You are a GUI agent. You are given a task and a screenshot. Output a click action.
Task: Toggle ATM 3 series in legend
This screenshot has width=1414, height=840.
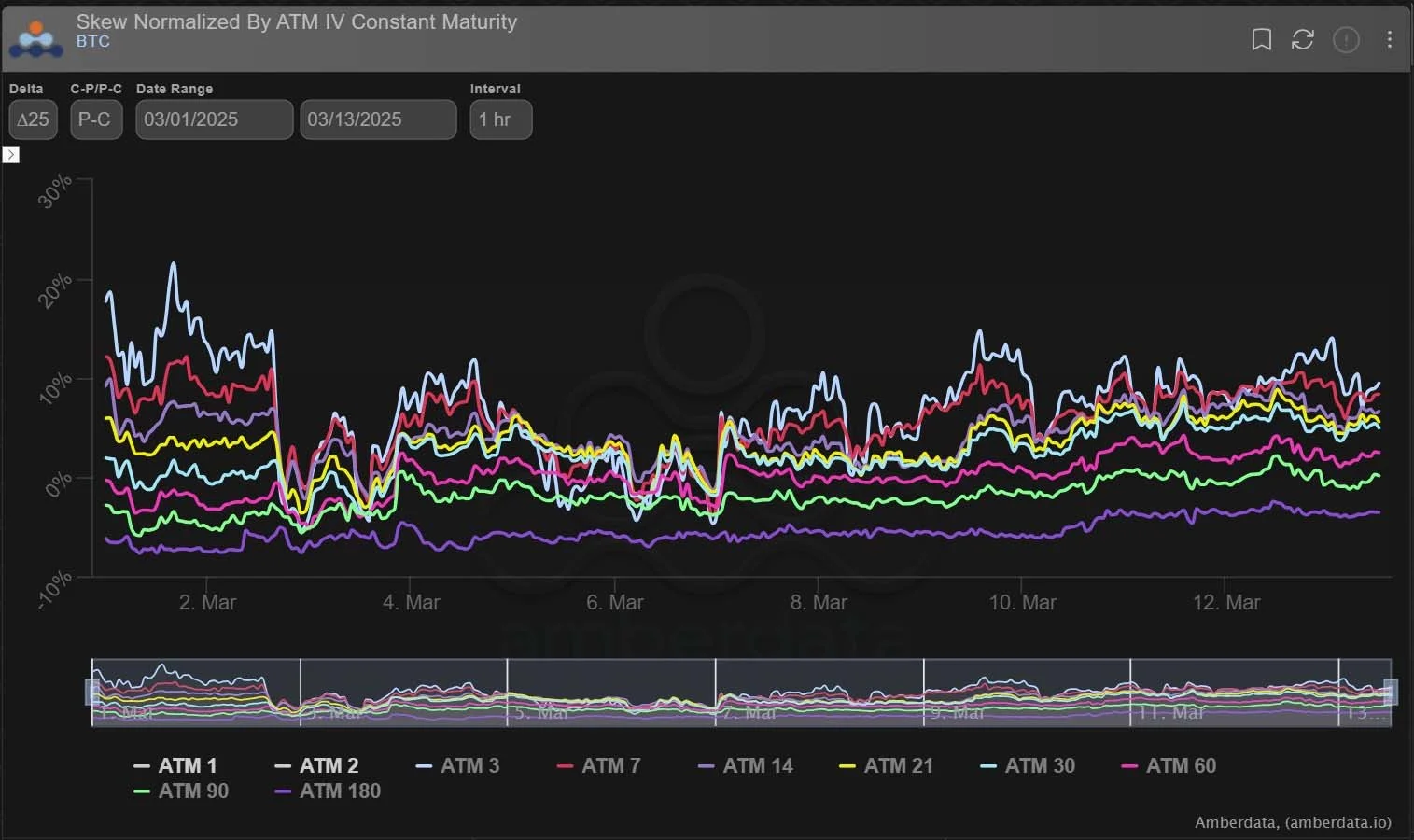pyautogui.click(x=457, y=766)
